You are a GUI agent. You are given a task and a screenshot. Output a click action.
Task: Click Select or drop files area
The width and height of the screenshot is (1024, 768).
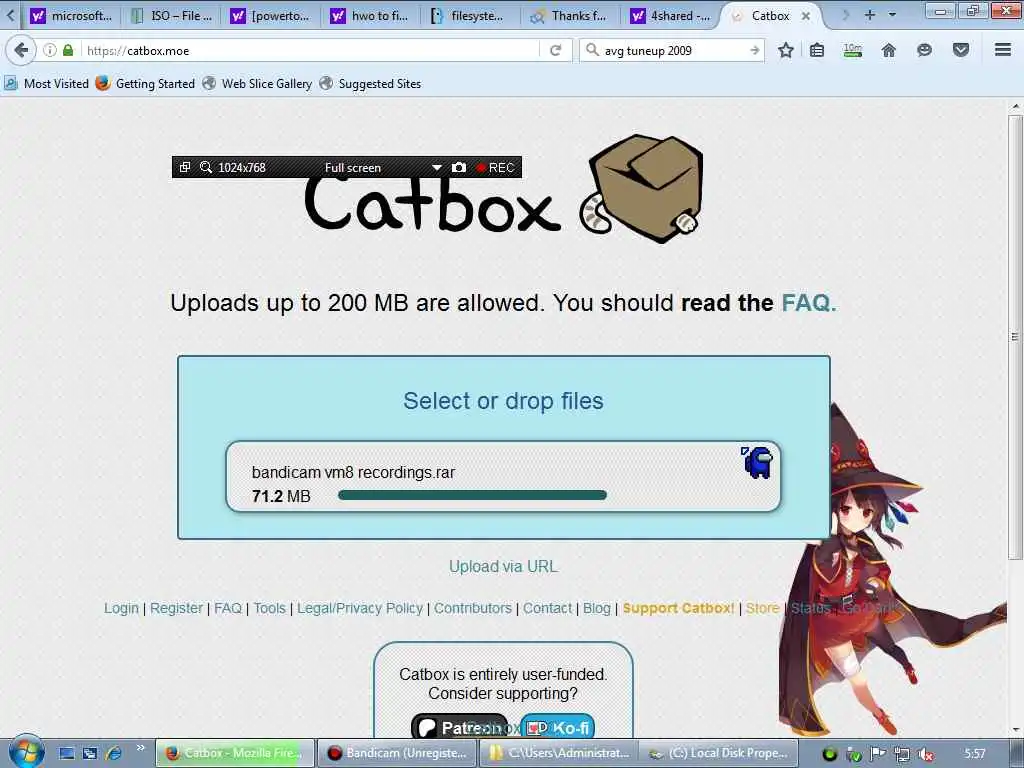(503, 400)
